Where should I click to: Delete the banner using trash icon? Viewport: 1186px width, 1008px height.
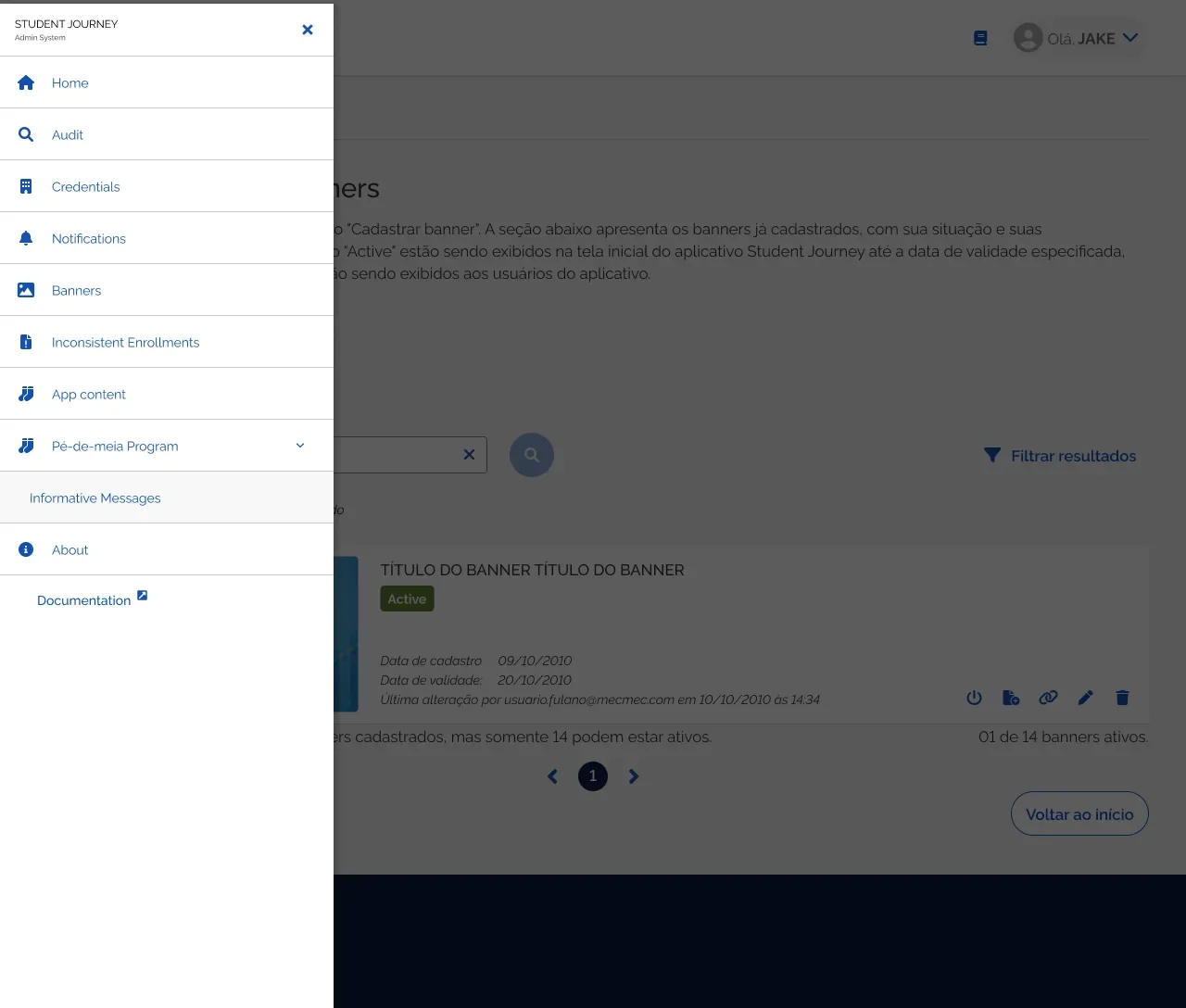click(x=1122, y=698)
